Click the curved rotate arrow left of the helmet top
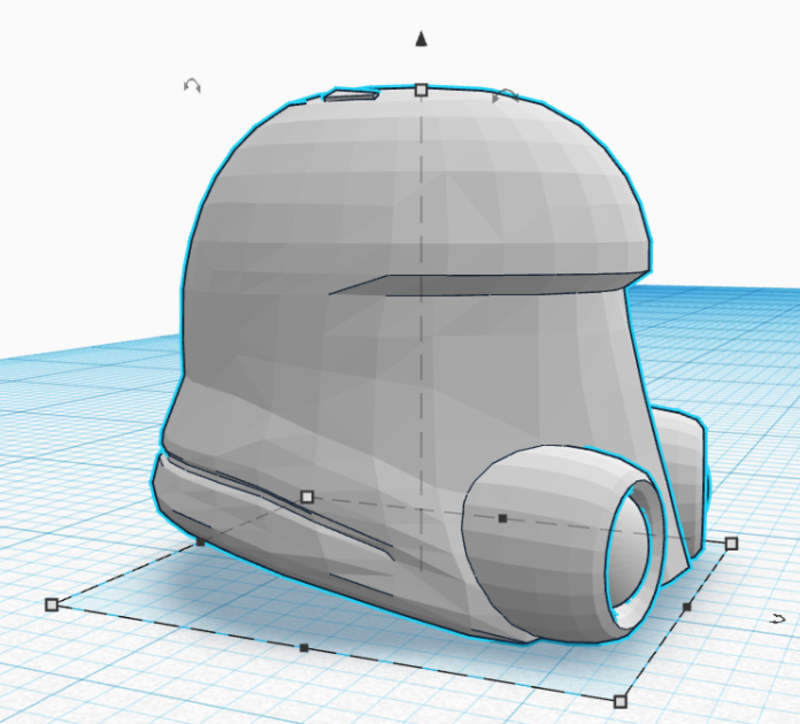This screenshot has height=724, width=800. 192,87
